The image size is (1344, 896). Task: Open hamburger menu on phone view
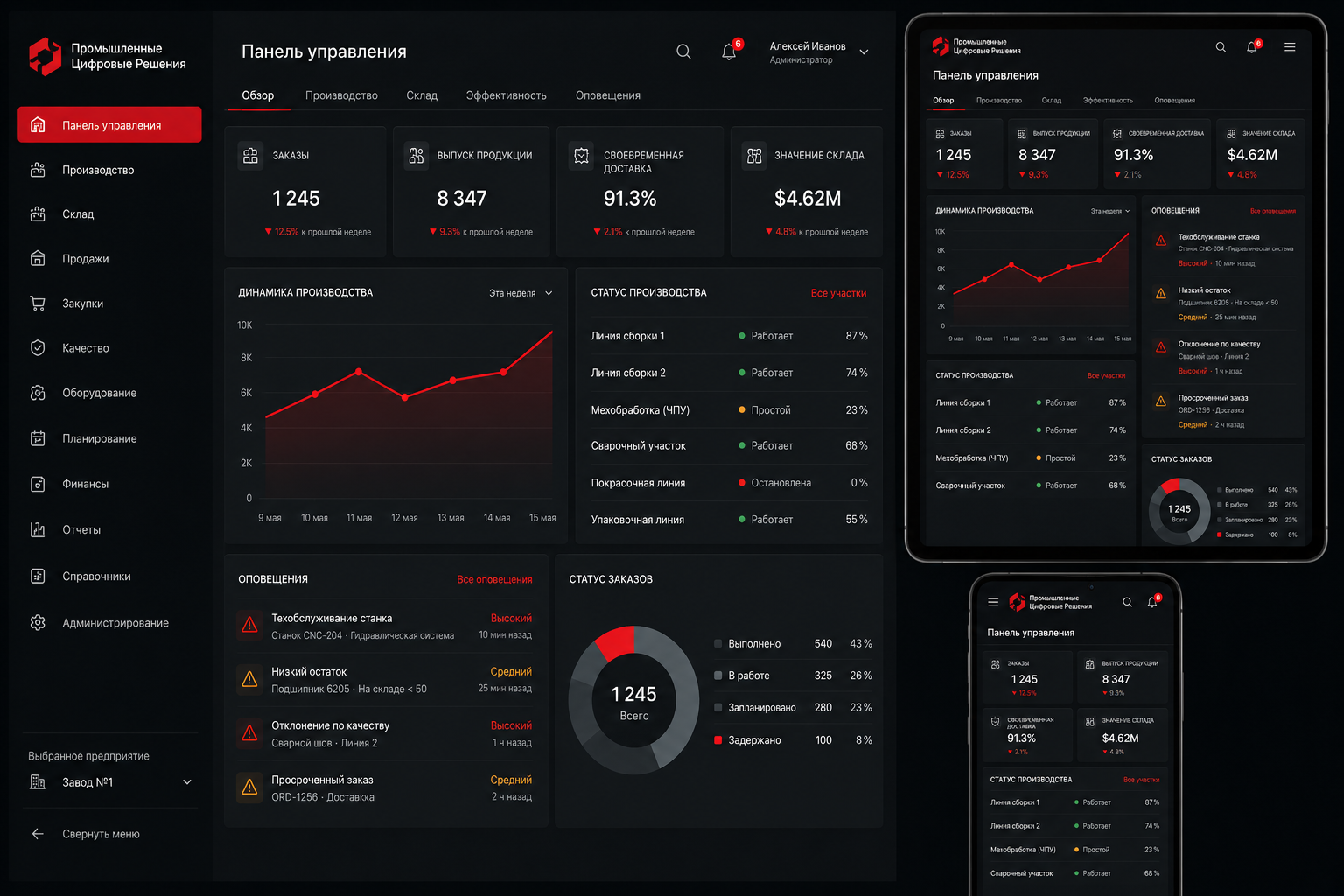pyautogui.click(x=993, y=602)
